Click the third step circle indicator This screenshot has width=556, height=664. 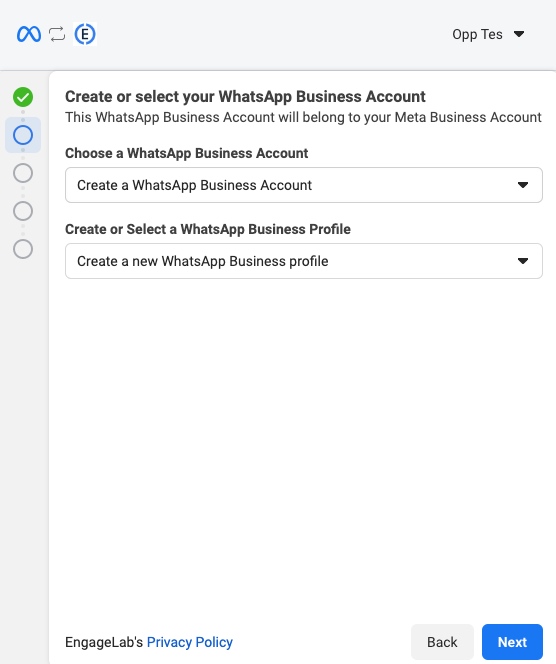23,173
